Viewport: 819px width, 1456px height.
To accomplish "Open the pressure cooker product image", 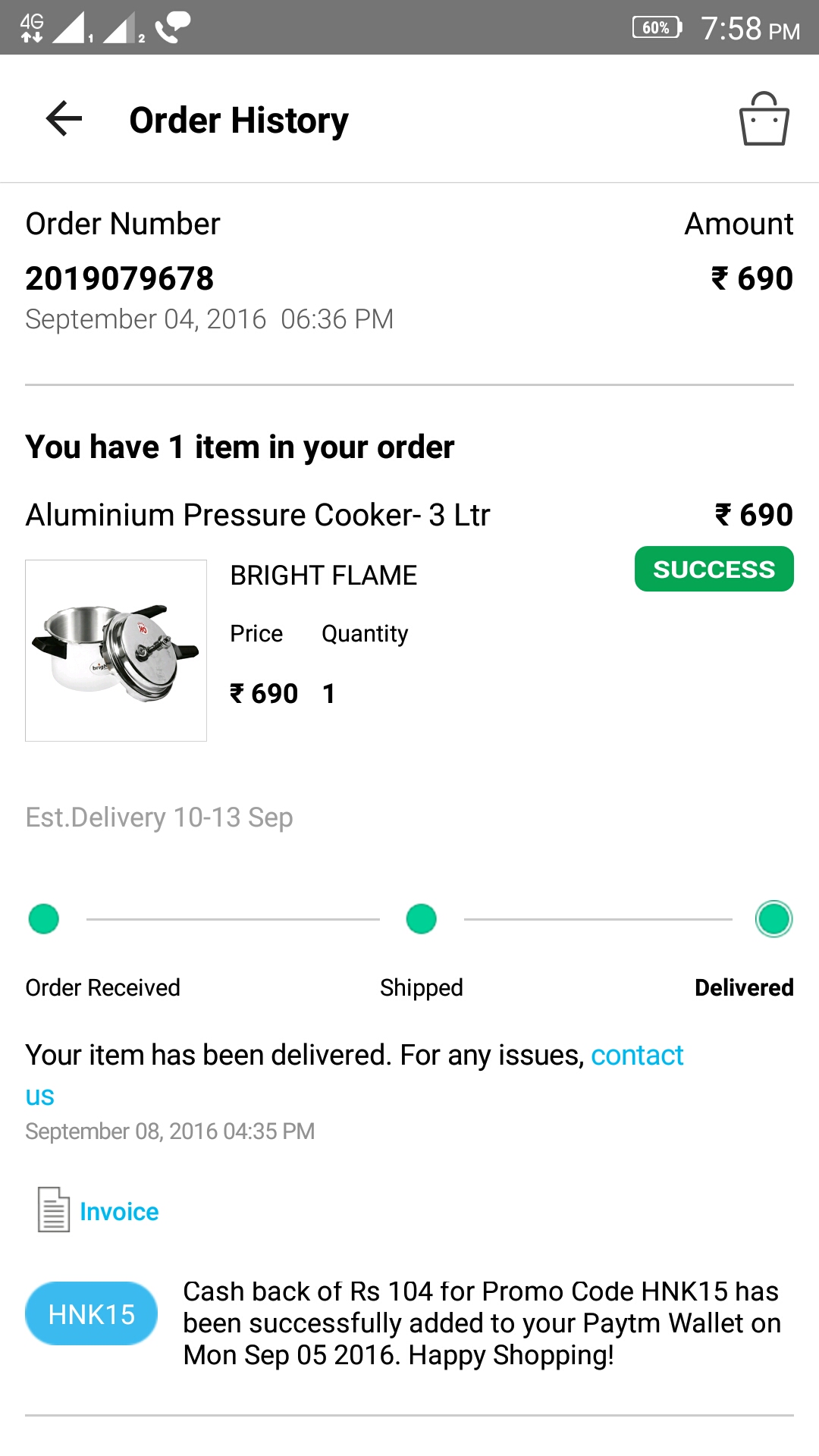I will click(116, 651).
